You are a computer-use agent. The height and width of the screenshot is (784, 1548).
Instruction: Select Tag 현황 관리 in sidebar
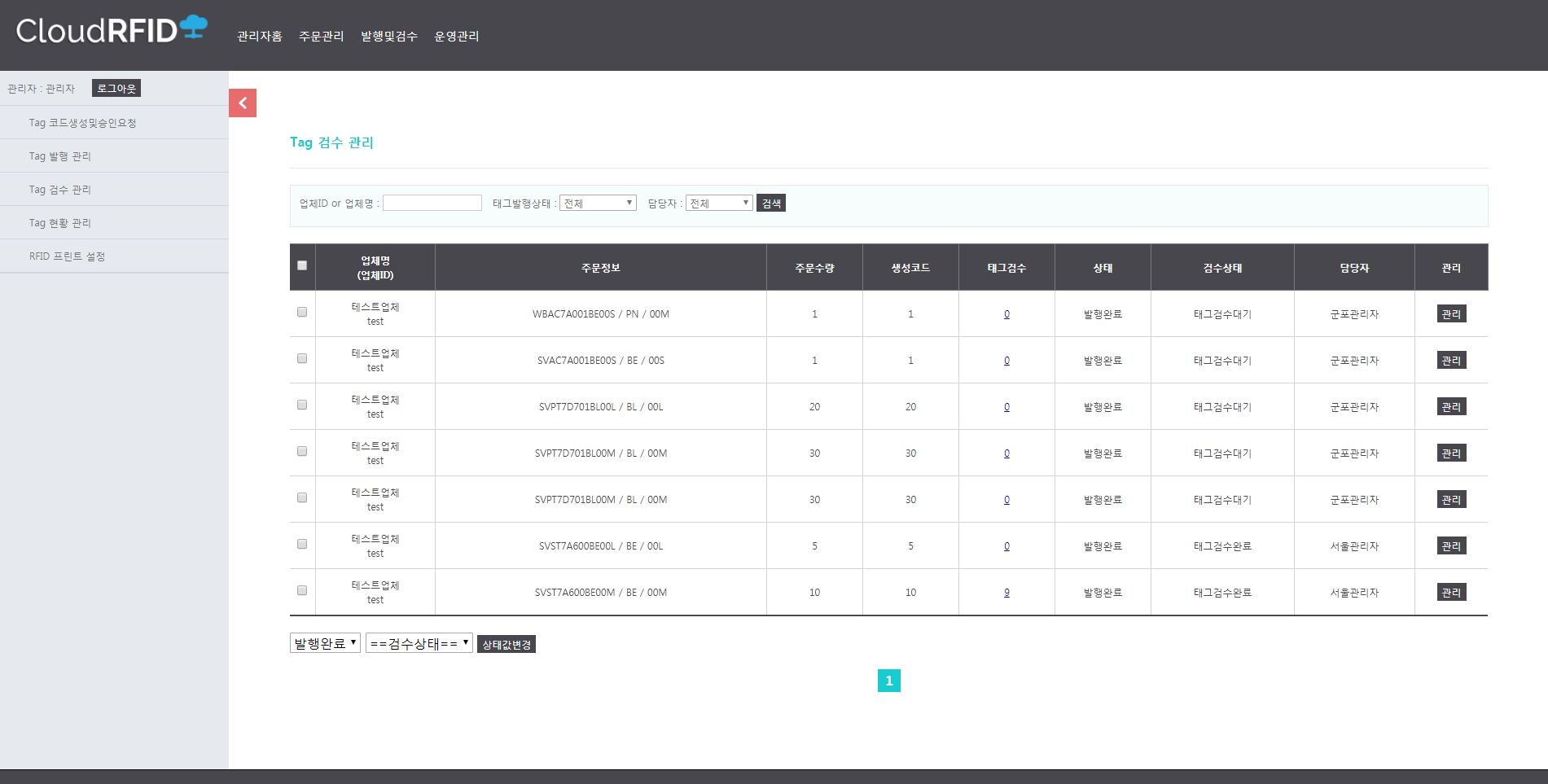(114, 223)
